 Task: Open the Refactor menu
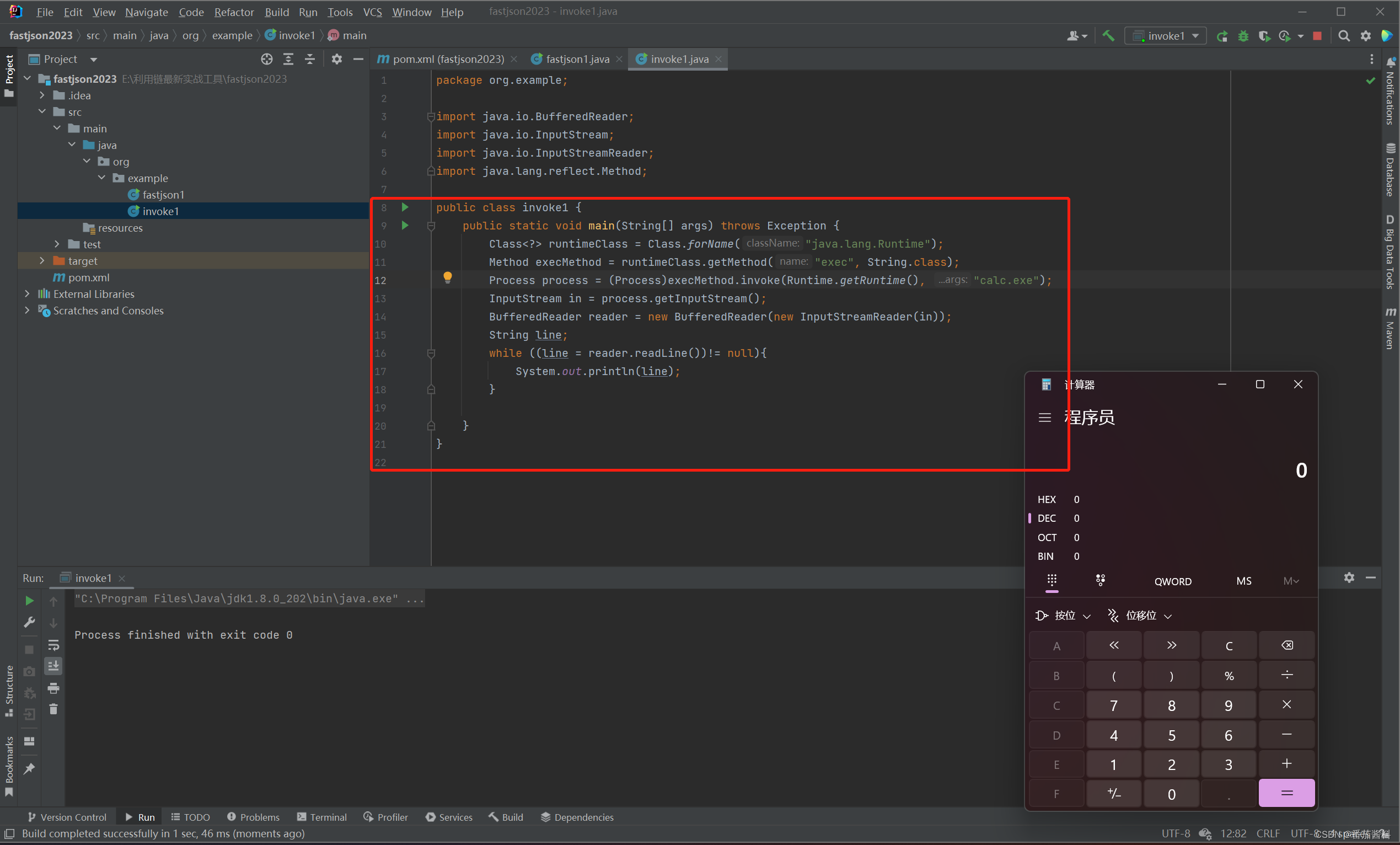coord(234,12)
